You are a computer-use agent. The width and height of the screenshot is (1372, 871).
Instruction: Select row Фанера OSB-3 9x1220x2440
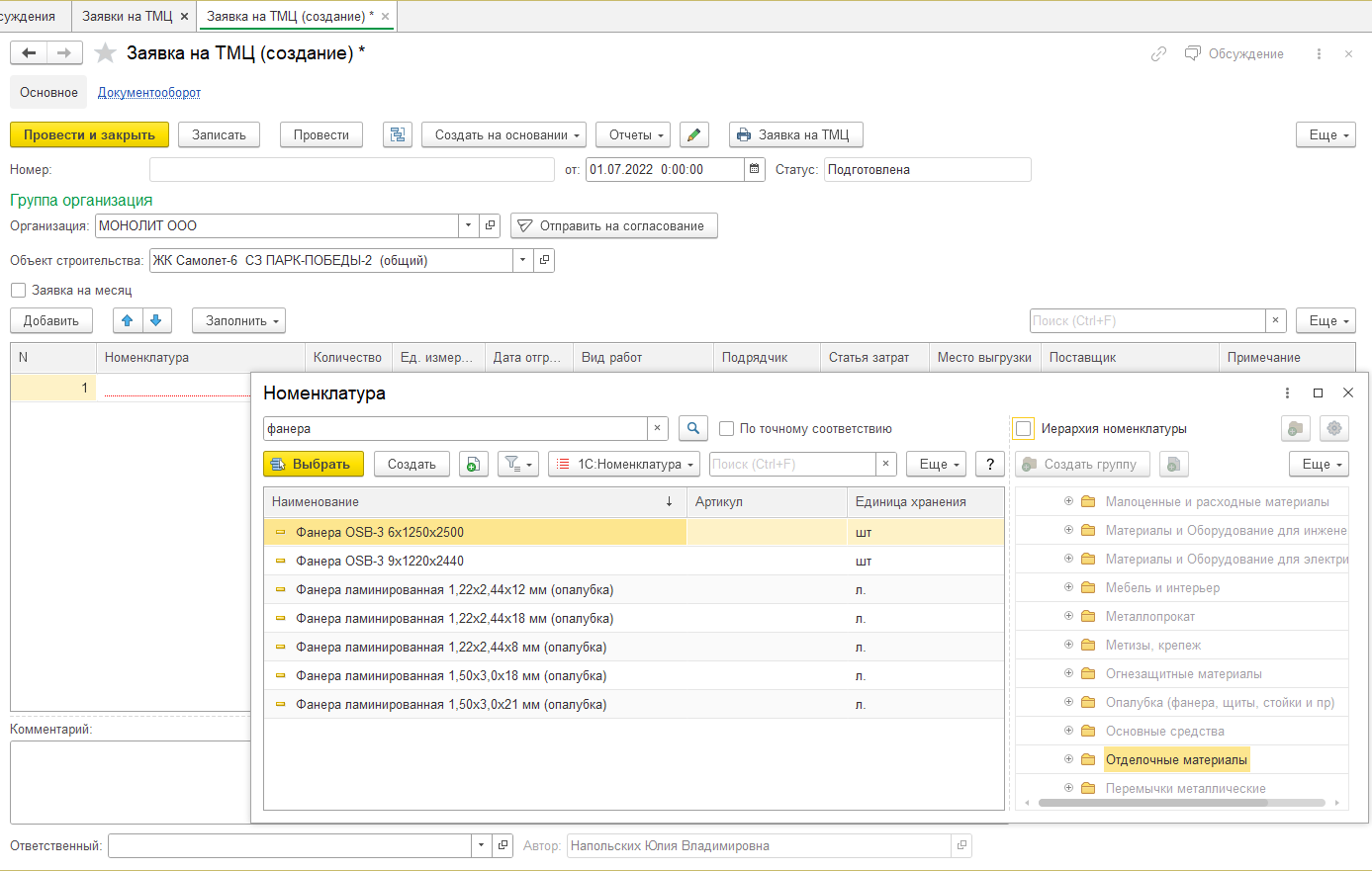[380, 561]
